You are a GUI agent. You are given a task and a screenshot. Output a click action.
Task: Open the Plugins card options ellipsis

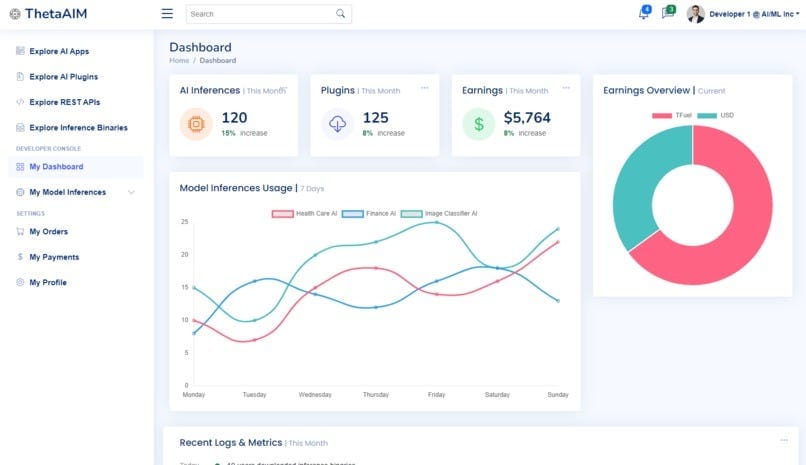click(425, 88)
